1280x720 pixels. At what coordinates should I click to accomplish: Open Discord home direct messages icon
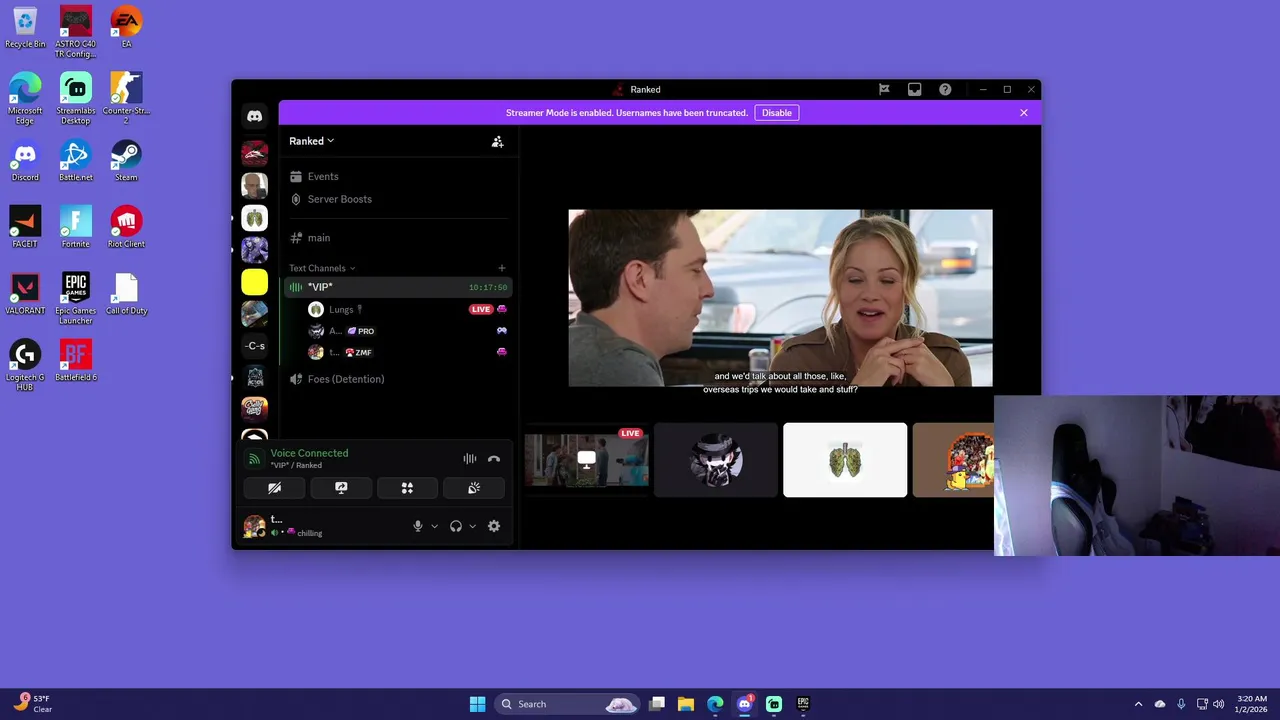255,117
